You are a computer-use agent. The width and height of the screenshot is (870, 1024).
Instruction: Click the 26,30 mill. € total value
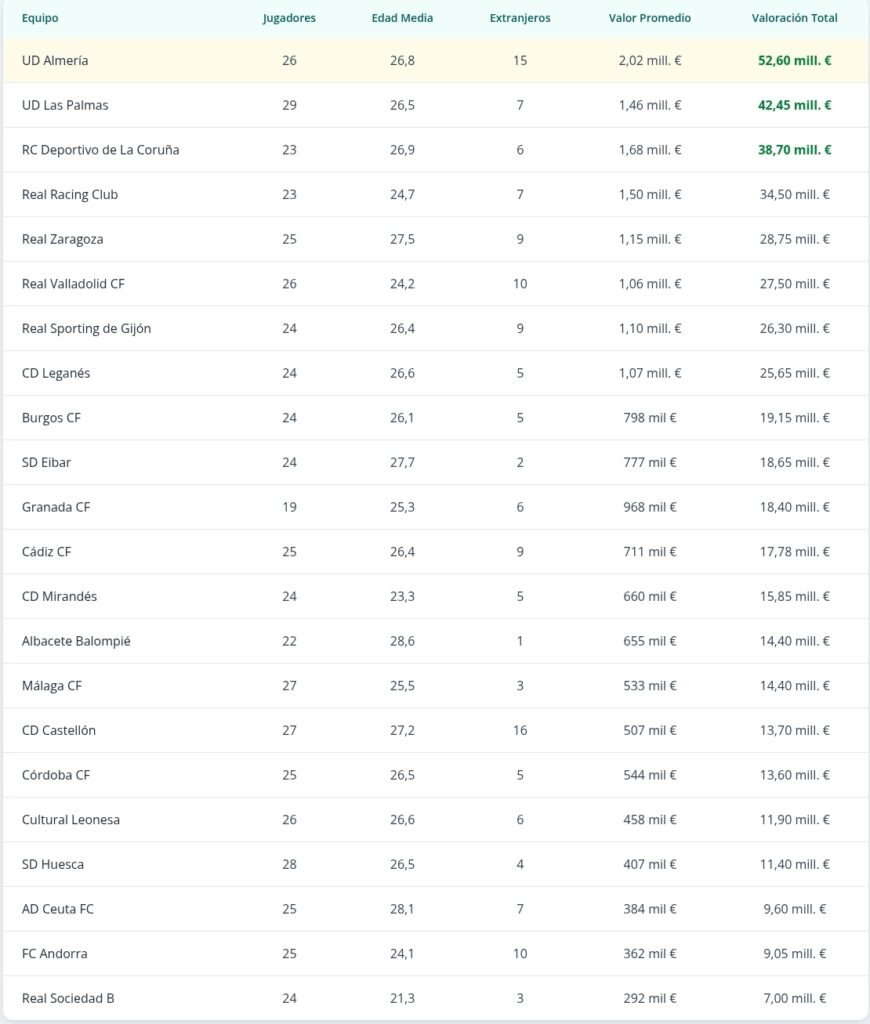(794, 328)
